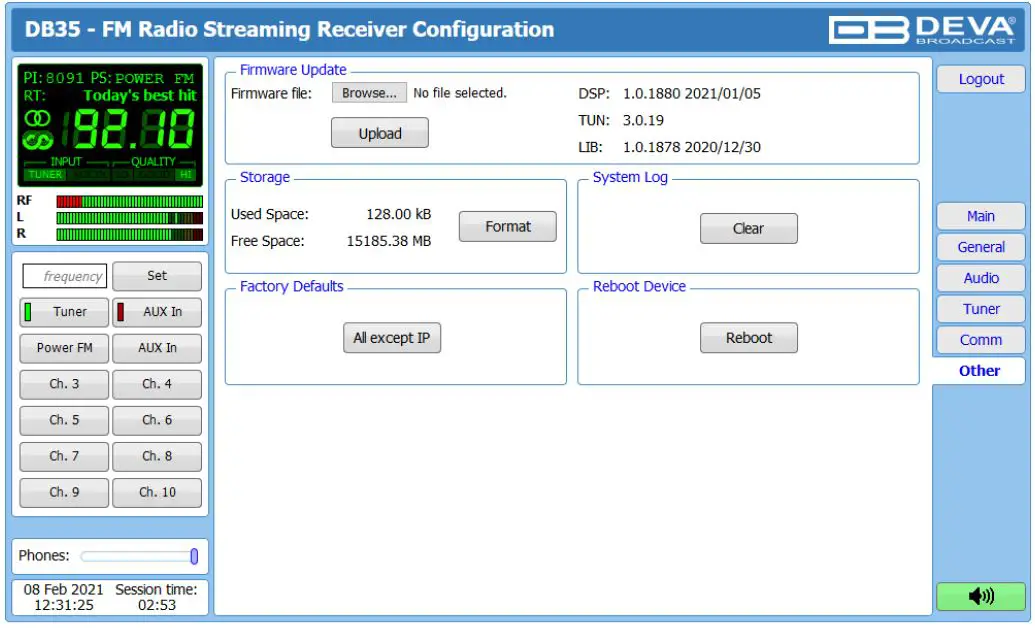This screenshot has height=628, width=1035.
Task: Switch to the Comm tab
Action: 979,339
